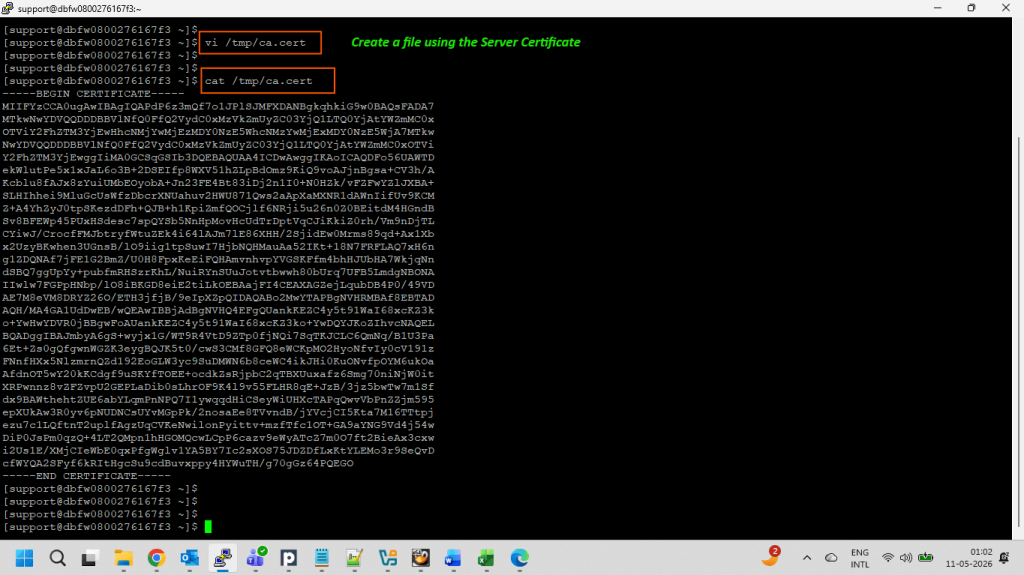Open taskbar Search
Screen dimensions: 1024x575
coord(57,558)
